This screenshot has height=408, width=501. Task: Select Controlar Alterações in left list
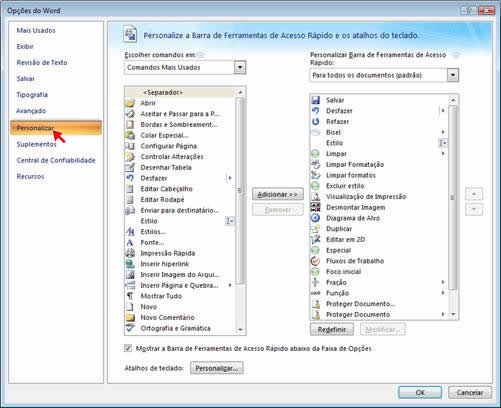(180, 157)
